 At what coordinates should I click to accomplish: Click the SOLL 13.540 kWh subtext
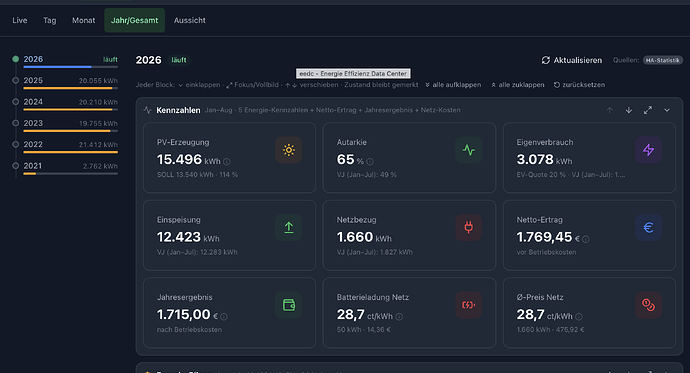tap(197, 175)
